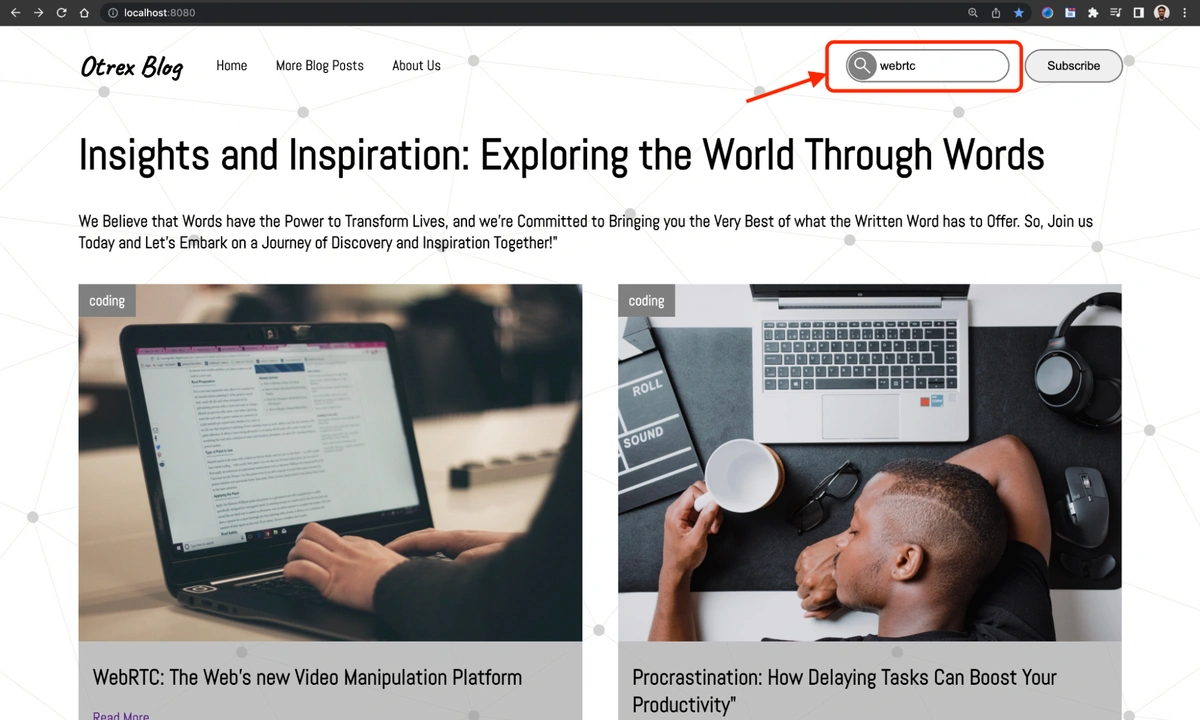Go to the Home nav item

[x=231, y=66]
